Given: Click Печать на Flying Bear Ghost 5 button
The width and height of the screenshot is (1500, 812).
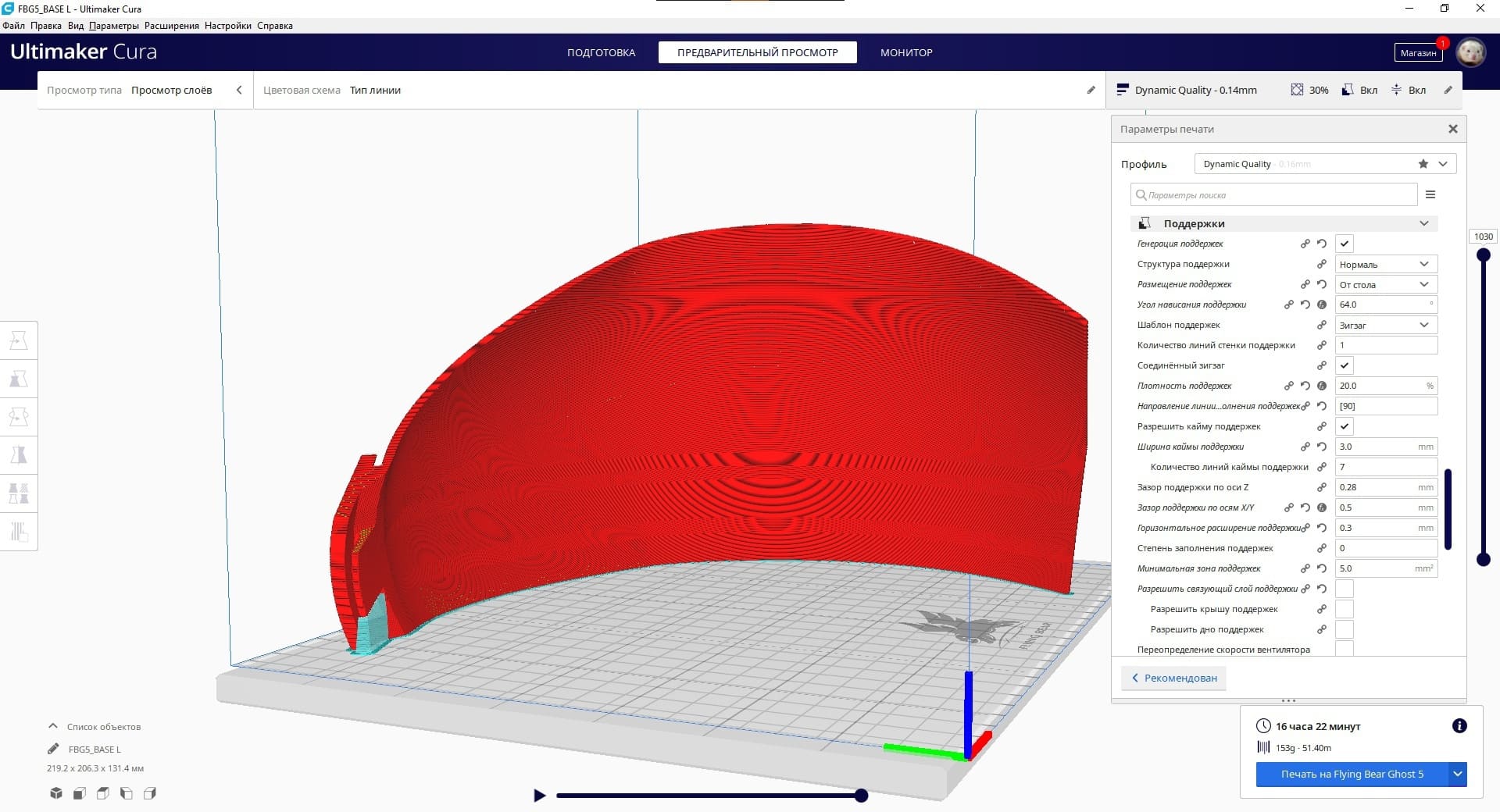Looking at the screenshot, I should (1352, 774).
